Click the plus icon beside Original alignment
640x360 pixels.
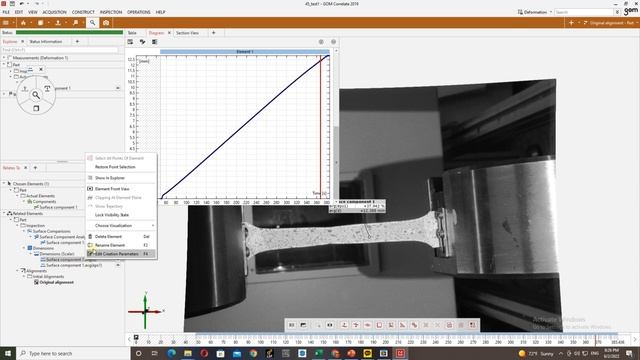[571, 23]
